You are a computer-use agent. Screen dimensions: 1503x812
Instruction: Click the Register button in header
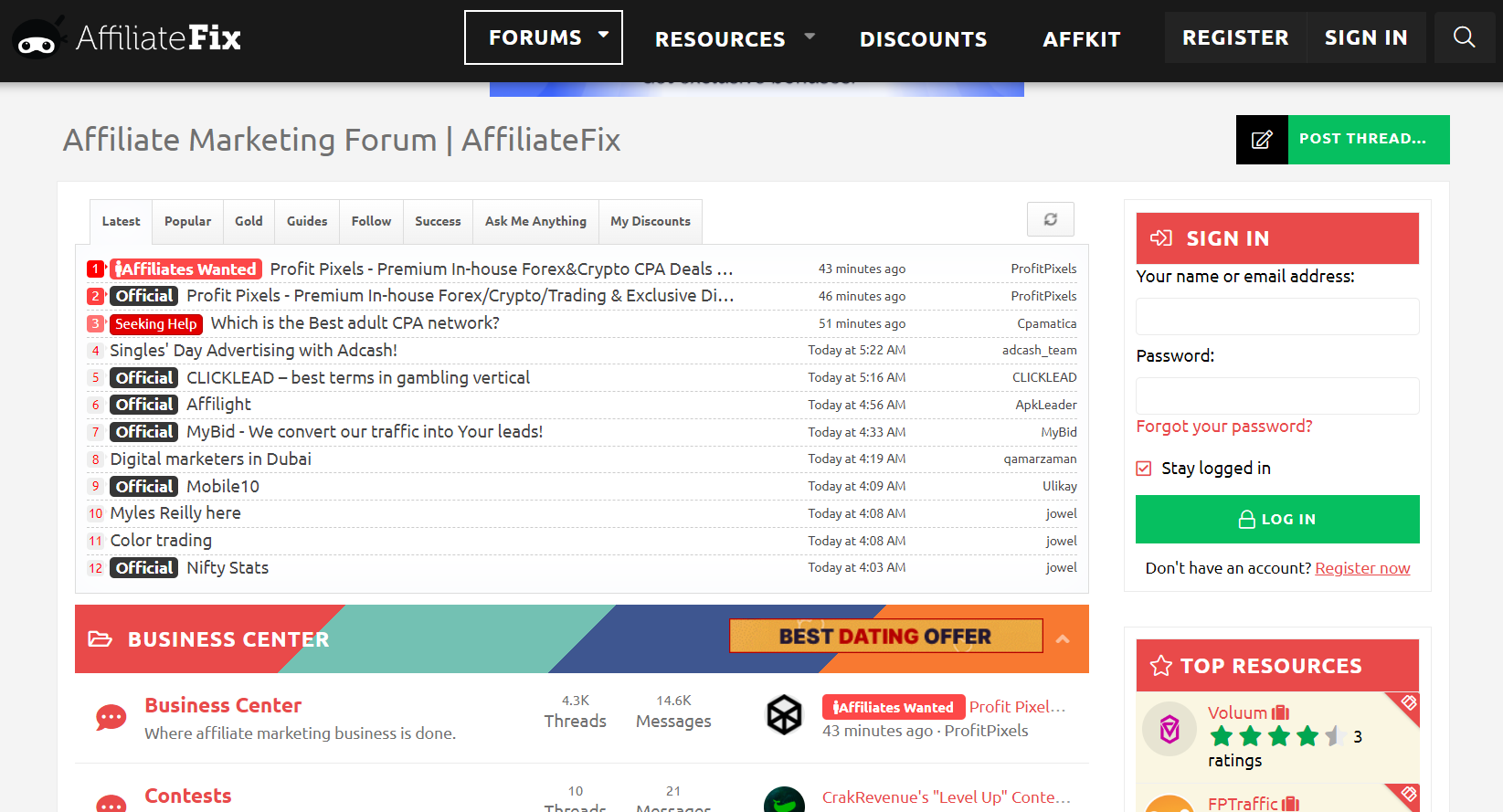point(1235,37)
